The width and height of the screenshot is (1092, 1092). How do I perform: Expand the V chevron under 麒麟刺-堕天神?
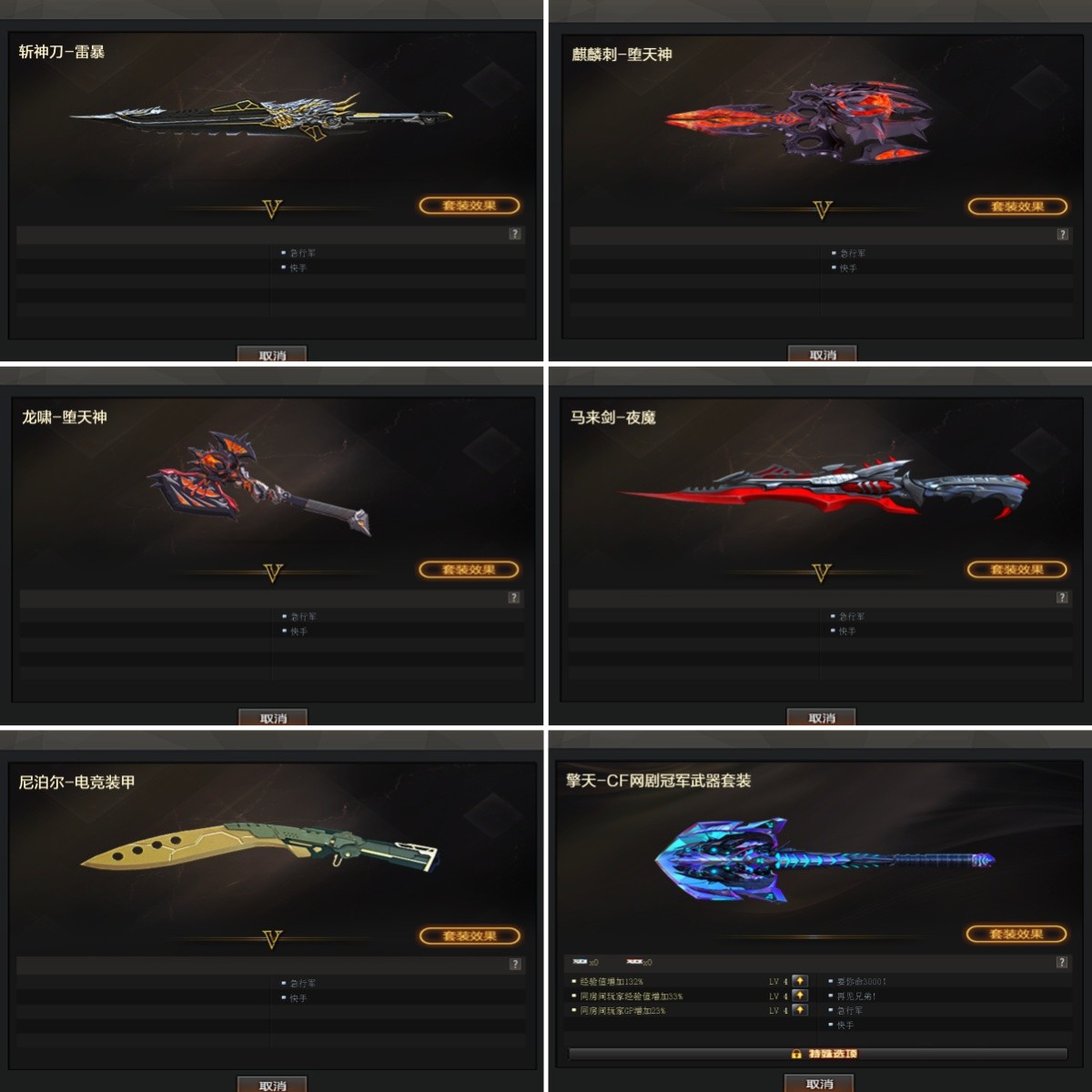(x=823, y=210)
